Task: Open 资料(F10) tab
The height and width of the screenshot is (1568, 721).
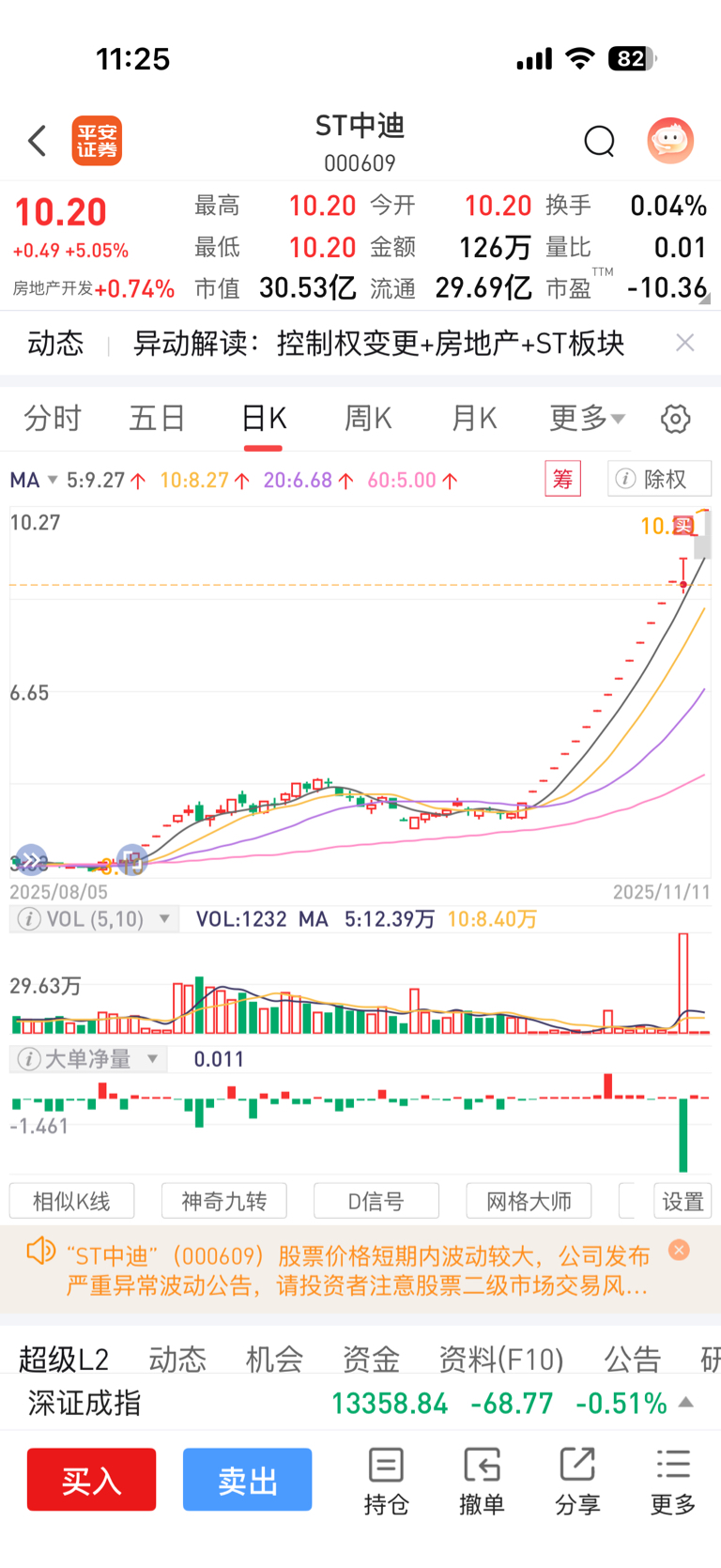Action: [x=501, y=1358]
